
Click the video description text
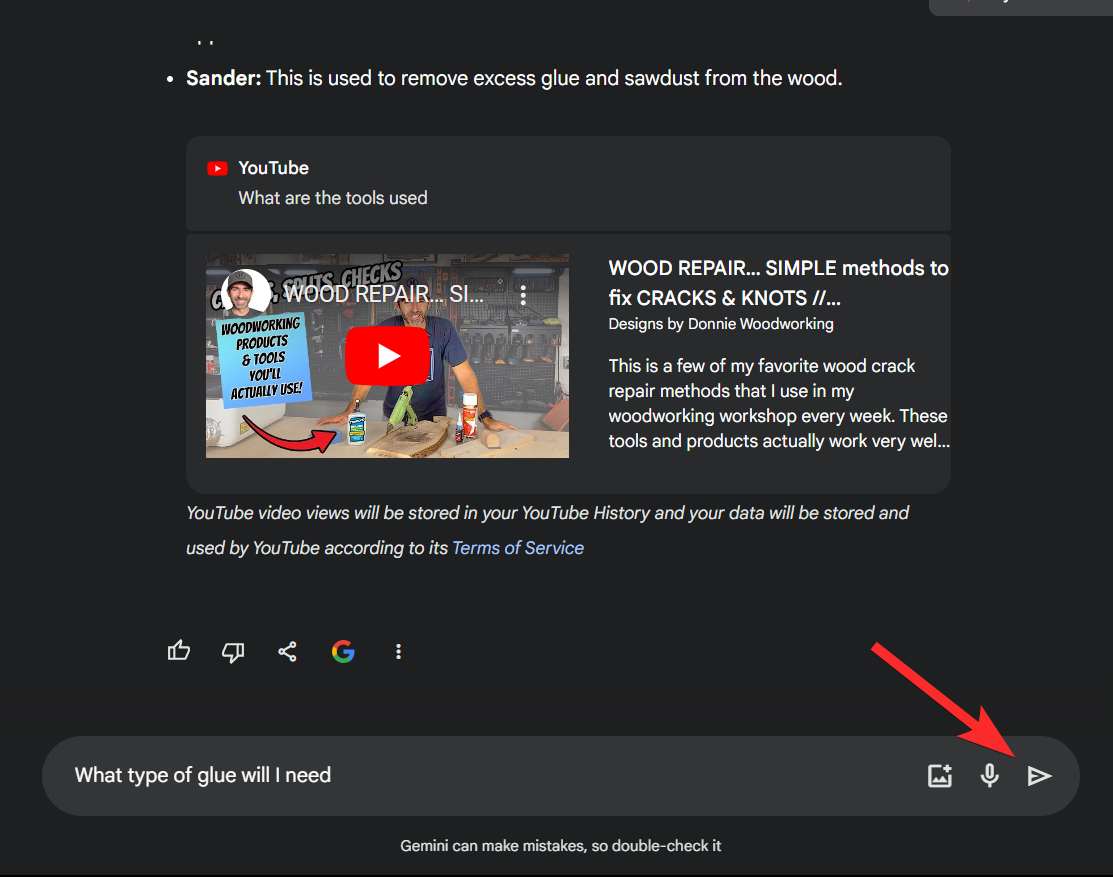[778, 403]
